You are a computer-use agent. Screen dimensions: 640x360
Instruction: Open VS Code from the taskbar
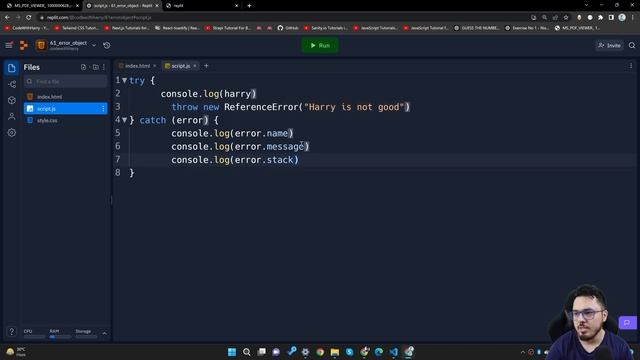[393, 352]
